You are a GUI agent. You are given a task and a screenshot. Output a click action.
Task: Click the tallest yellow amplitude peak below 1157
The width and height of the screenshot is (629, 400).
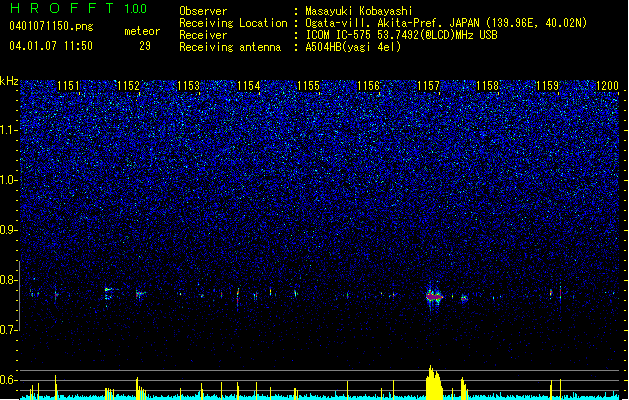click(x=433, y=383)
